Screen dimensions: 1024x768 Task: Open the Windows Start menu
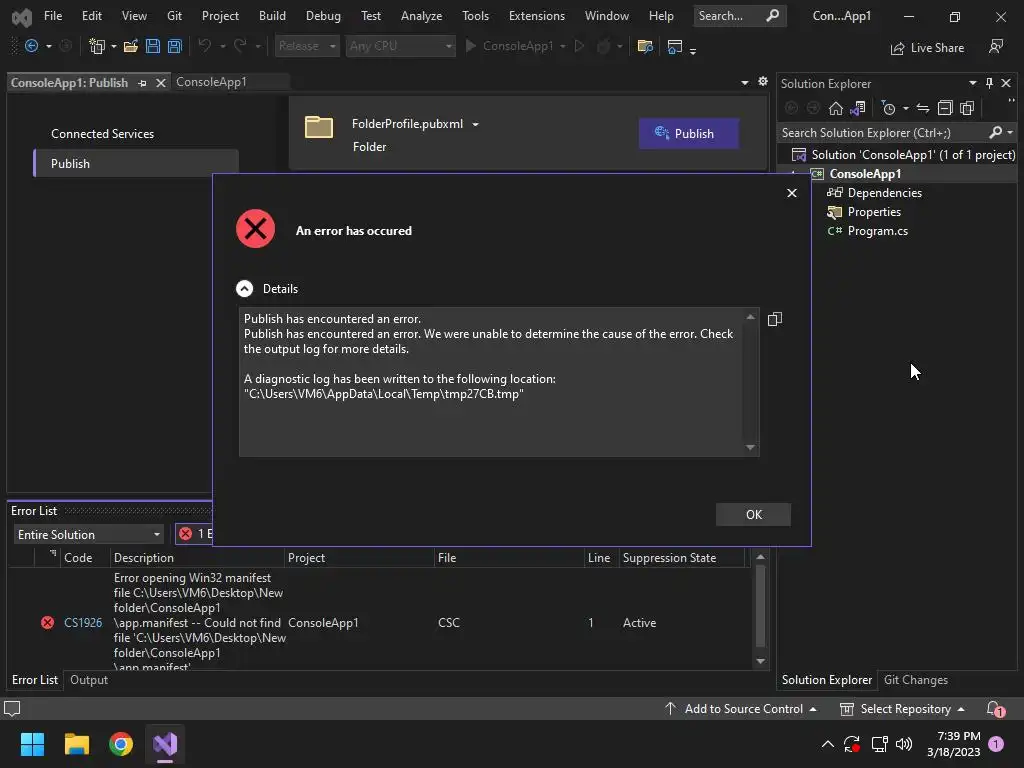pos(32,744)
